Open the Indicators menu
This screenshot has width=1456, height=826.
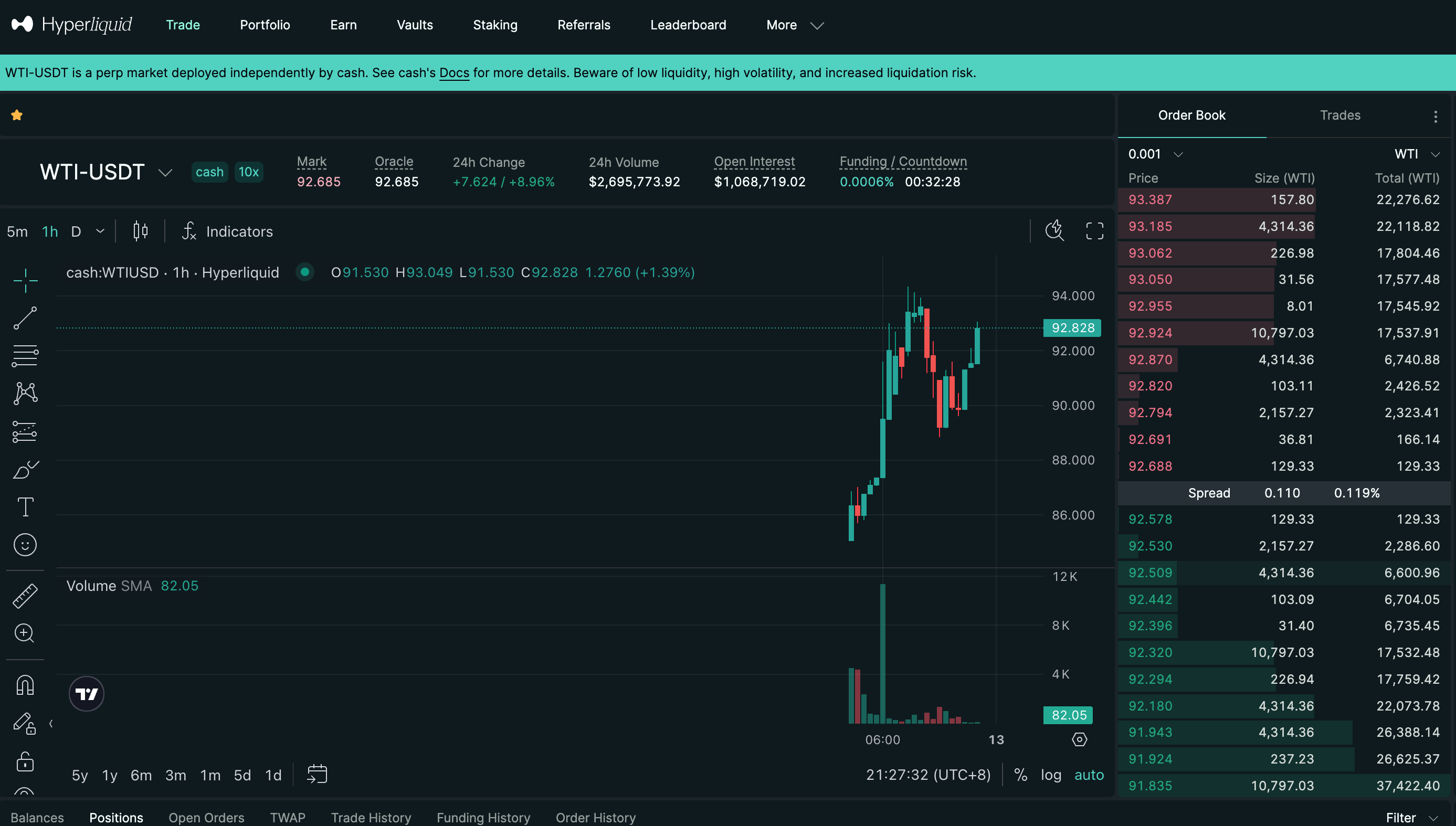pos(228,231)
